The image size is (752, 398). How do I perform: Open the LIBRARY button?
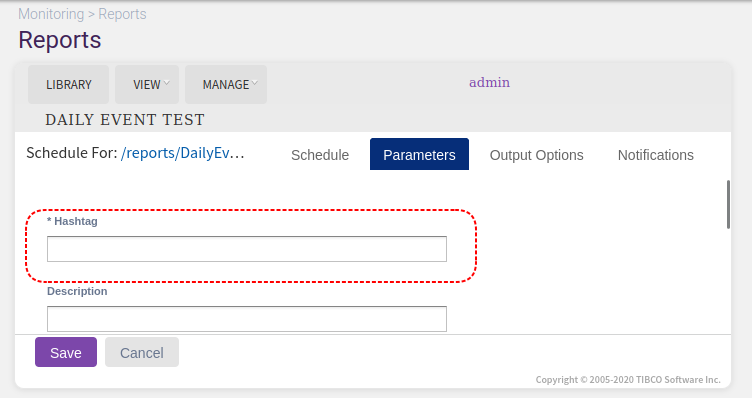tap(68, 84)
